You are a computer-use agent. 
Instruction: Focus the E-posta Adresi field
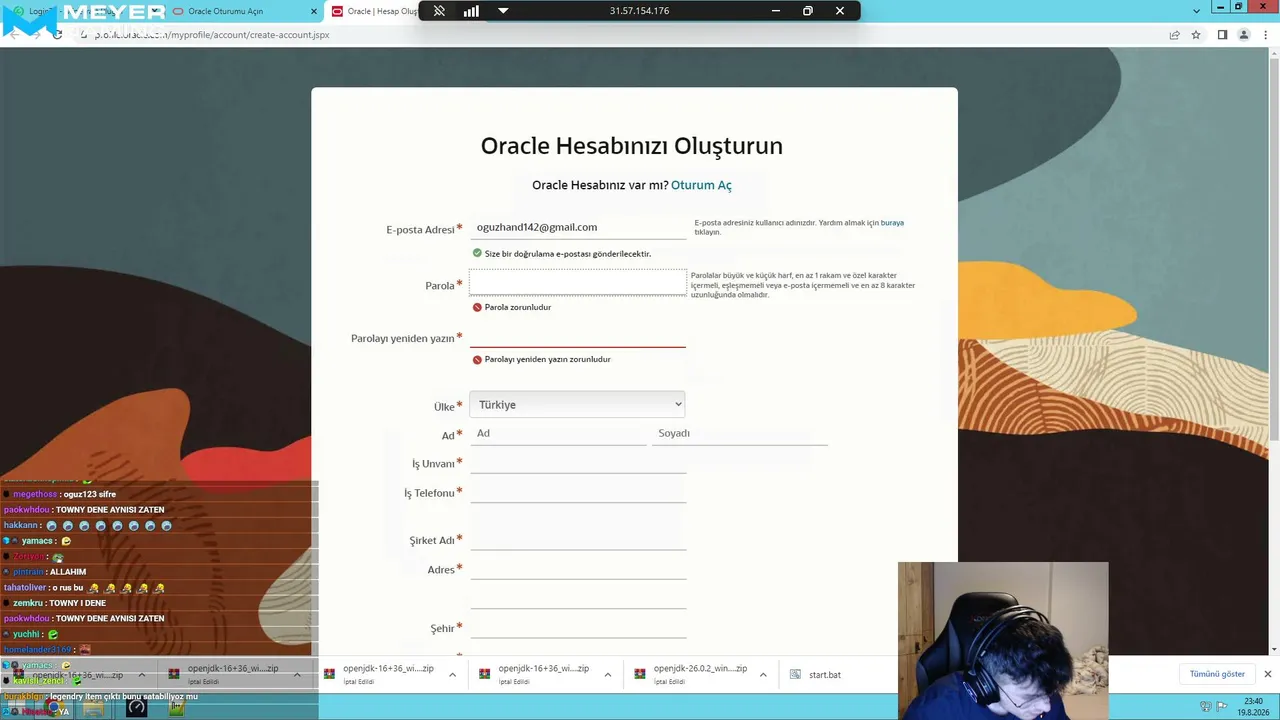578,228
